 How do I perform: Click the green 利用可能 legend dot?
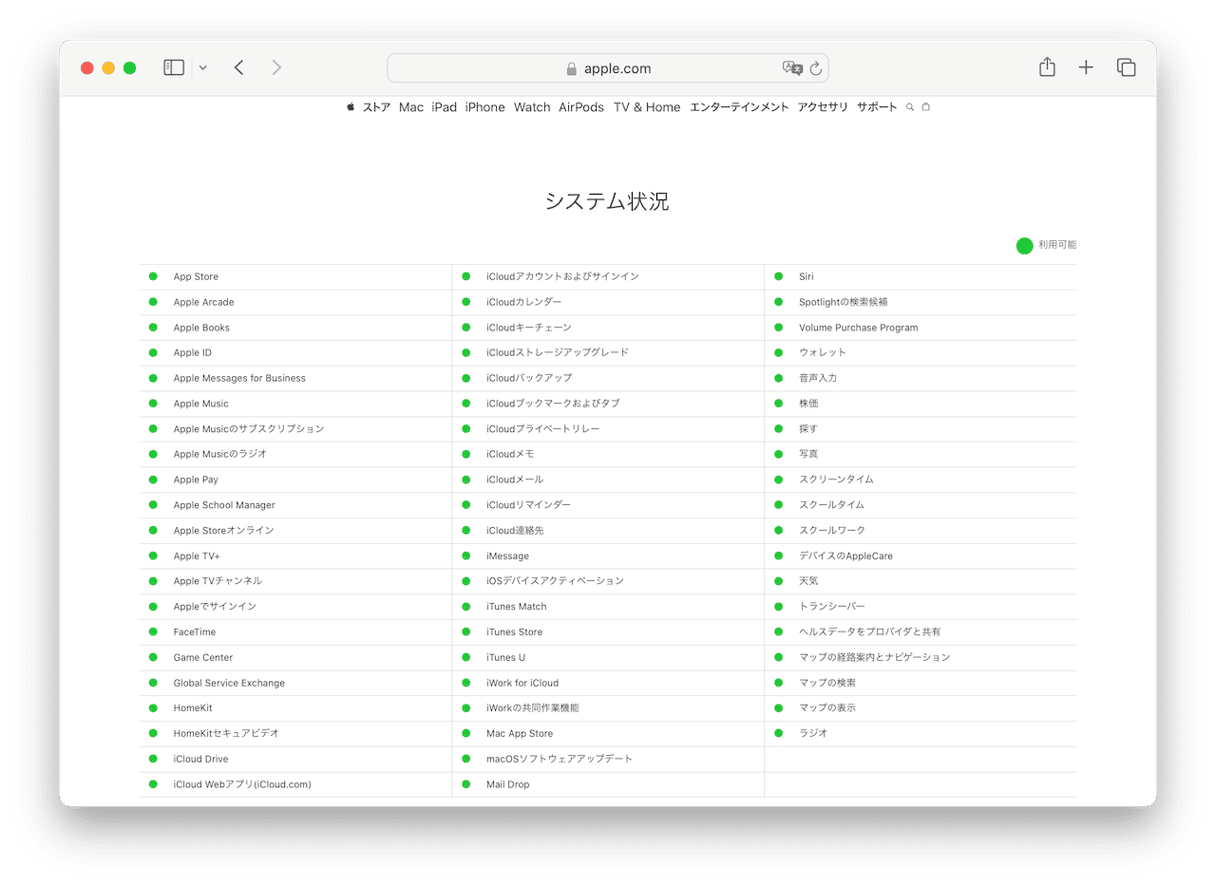(1024, 245)
